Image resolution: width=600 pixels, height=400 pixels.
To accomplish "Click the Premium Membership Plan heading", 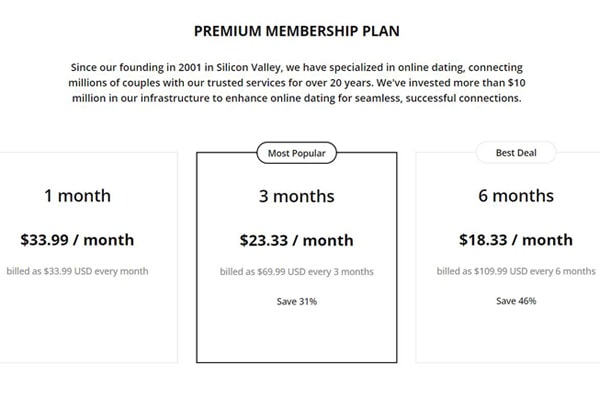I will coord(297,31).
